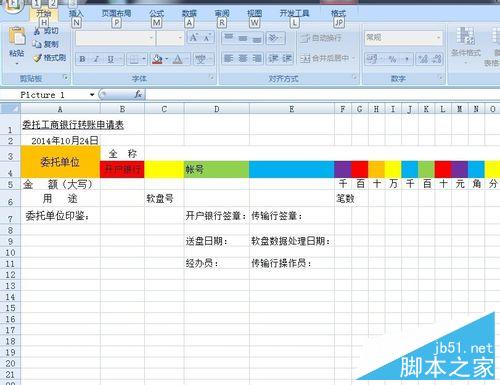The height and width of the screenshot is (385, 500).
Task: Click the orange 委托单位 cell
Action: click(x=60, y=162)
